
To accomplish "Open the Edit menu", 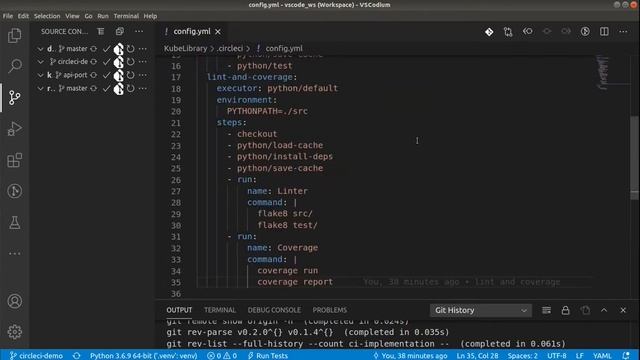I will [23, 16].
